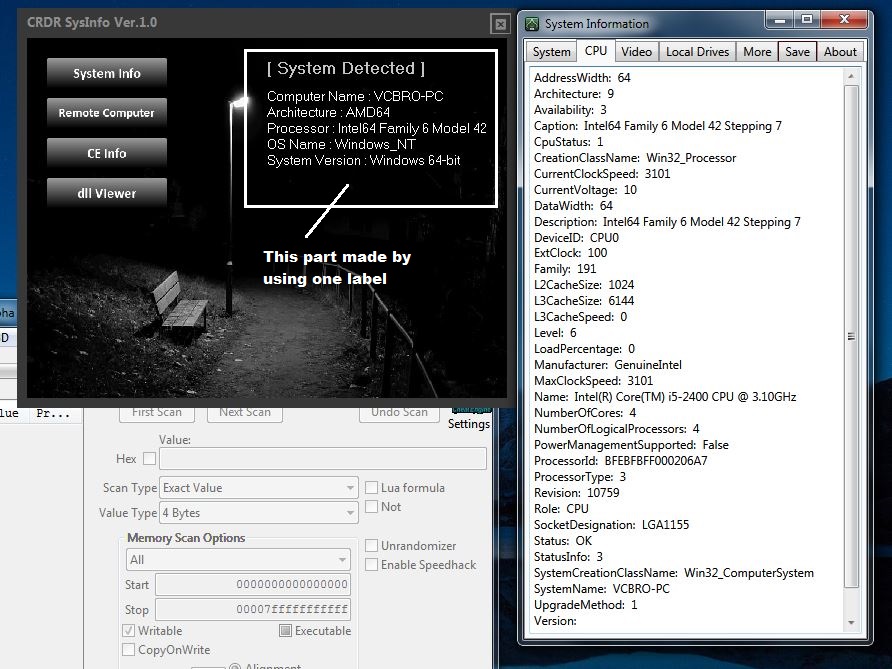
Task: Start a First Scan
Action: (156, 412)
